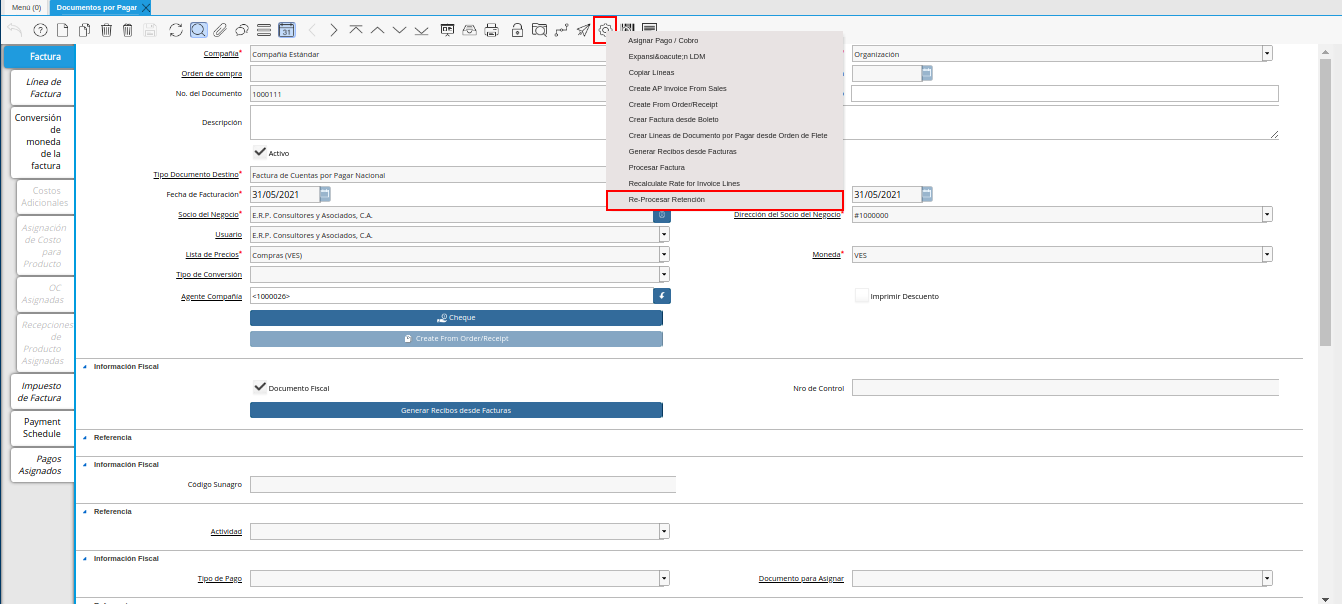Click the Cheque button
This screenshot has width=1342, height=604.
pos(456,317)
